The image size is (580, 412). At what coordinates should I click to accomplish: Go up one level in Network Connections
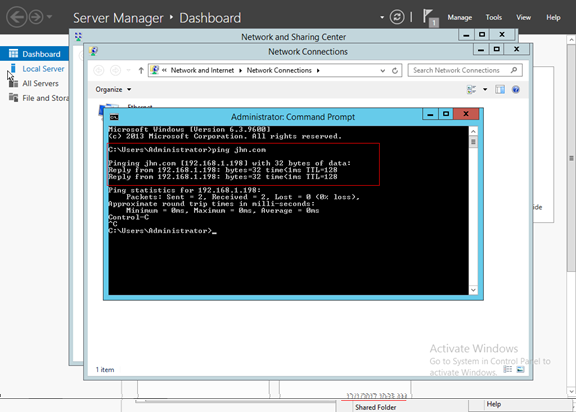pos(141,70)
